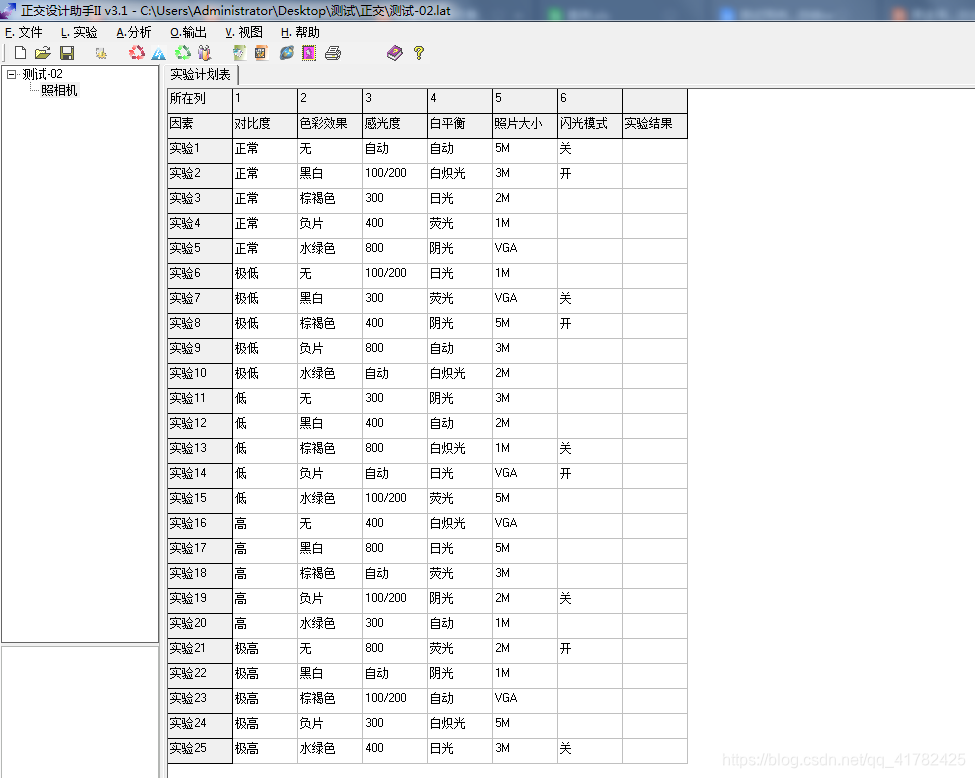
Task: Click the 实验结果 cell in row 实验1
Action: (x=655, y=151)
